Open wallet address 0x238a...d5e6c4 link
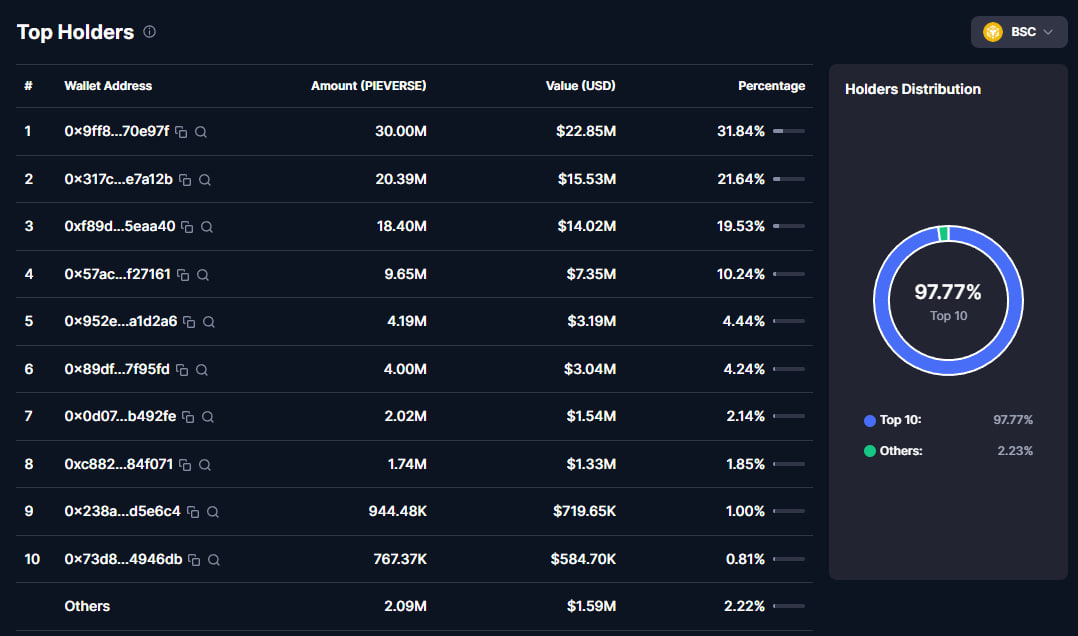1078x636 pixels. click(x=122, y=512)
